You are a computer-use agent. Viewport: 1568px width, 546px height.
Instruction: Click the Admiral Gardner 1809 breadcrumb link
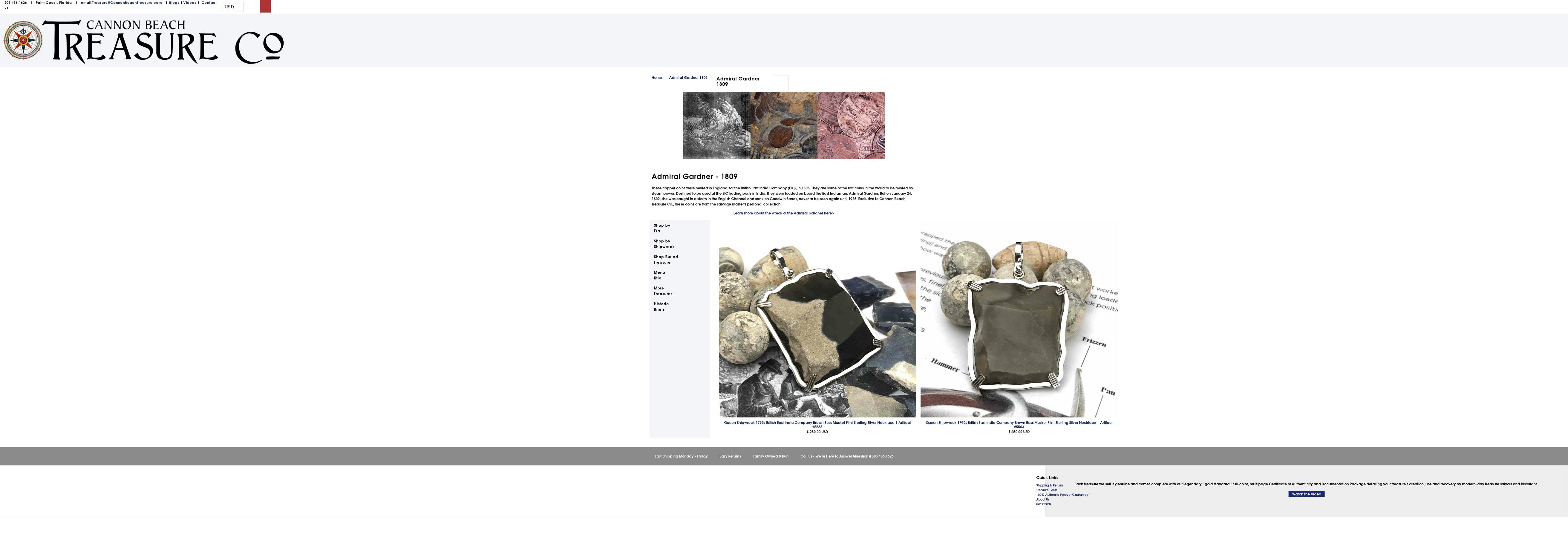point(688,78)
